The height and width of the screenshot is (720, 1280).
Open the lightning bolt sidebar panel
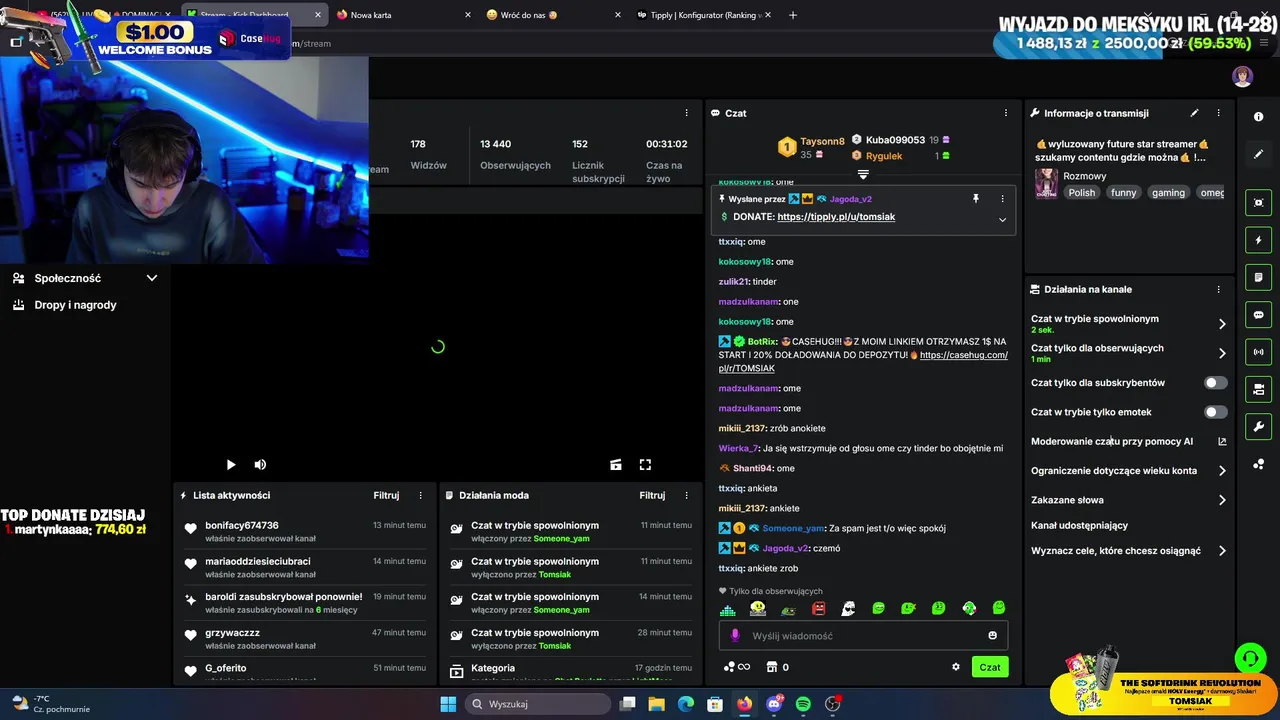pyautogui.click(x=1258, y=240)
